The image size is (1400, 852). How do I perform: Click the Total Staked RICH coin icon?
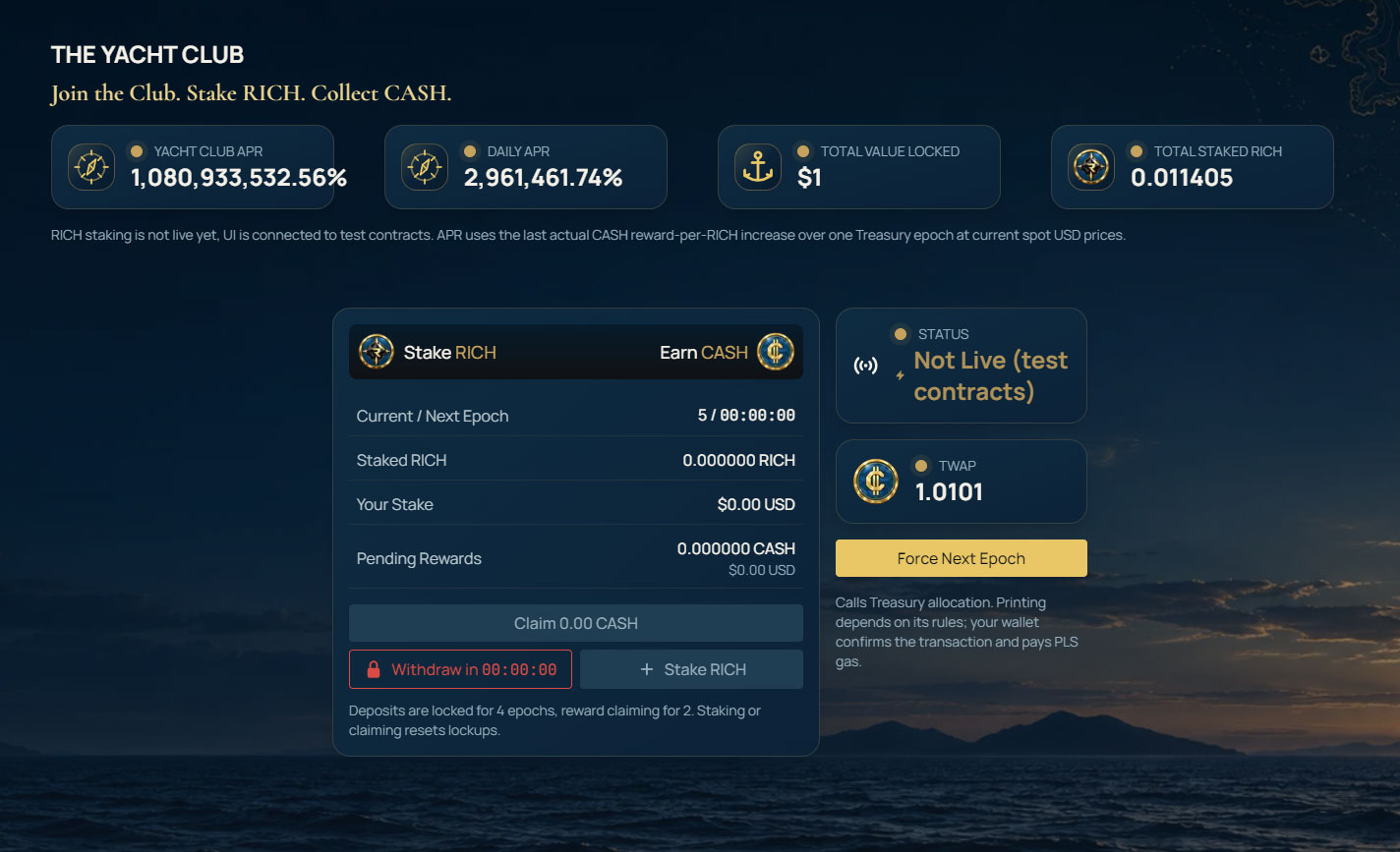1091,167
